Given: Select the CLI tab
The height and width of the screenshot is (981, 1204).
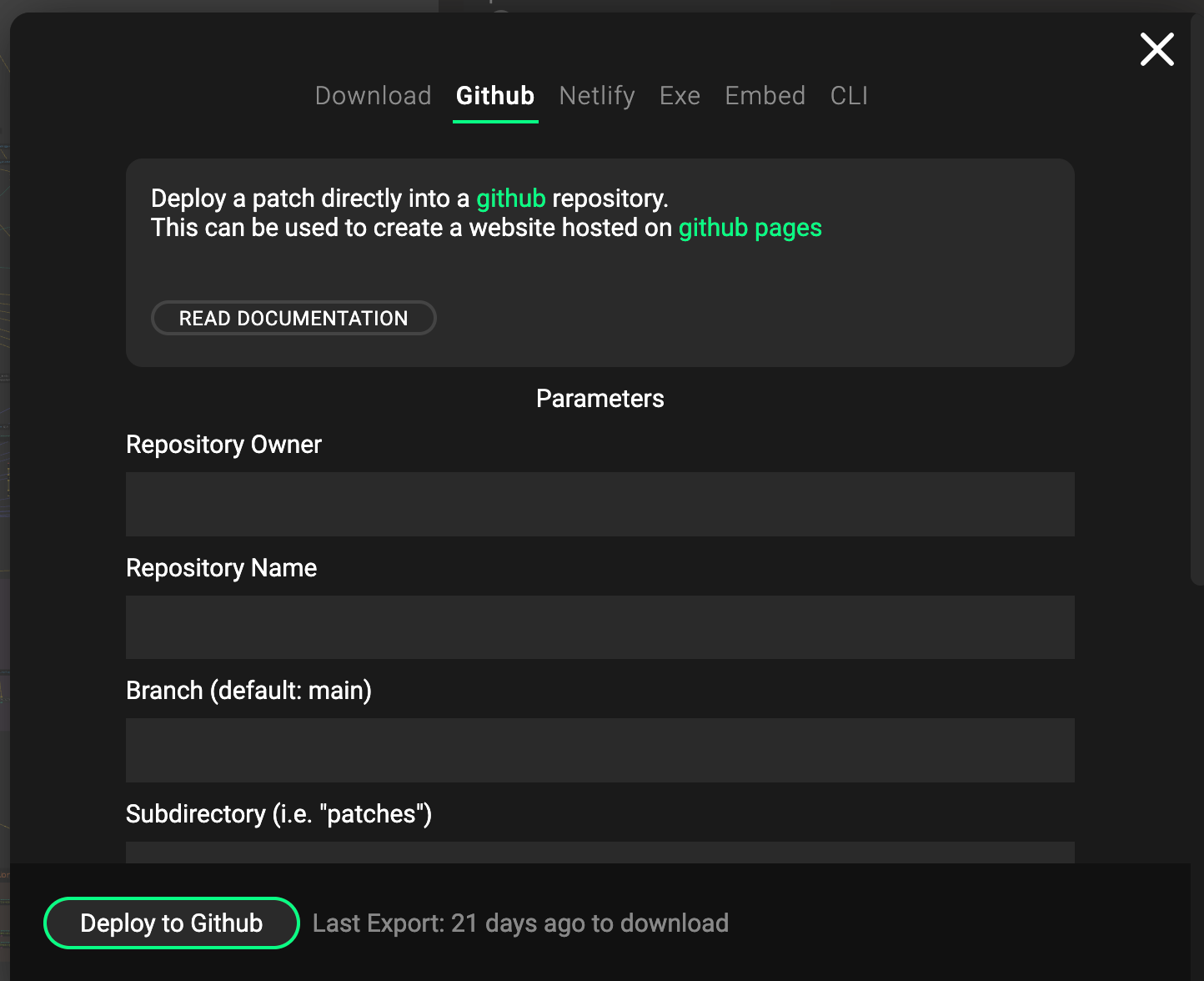Looking at the screenshot, I should 849,96.
